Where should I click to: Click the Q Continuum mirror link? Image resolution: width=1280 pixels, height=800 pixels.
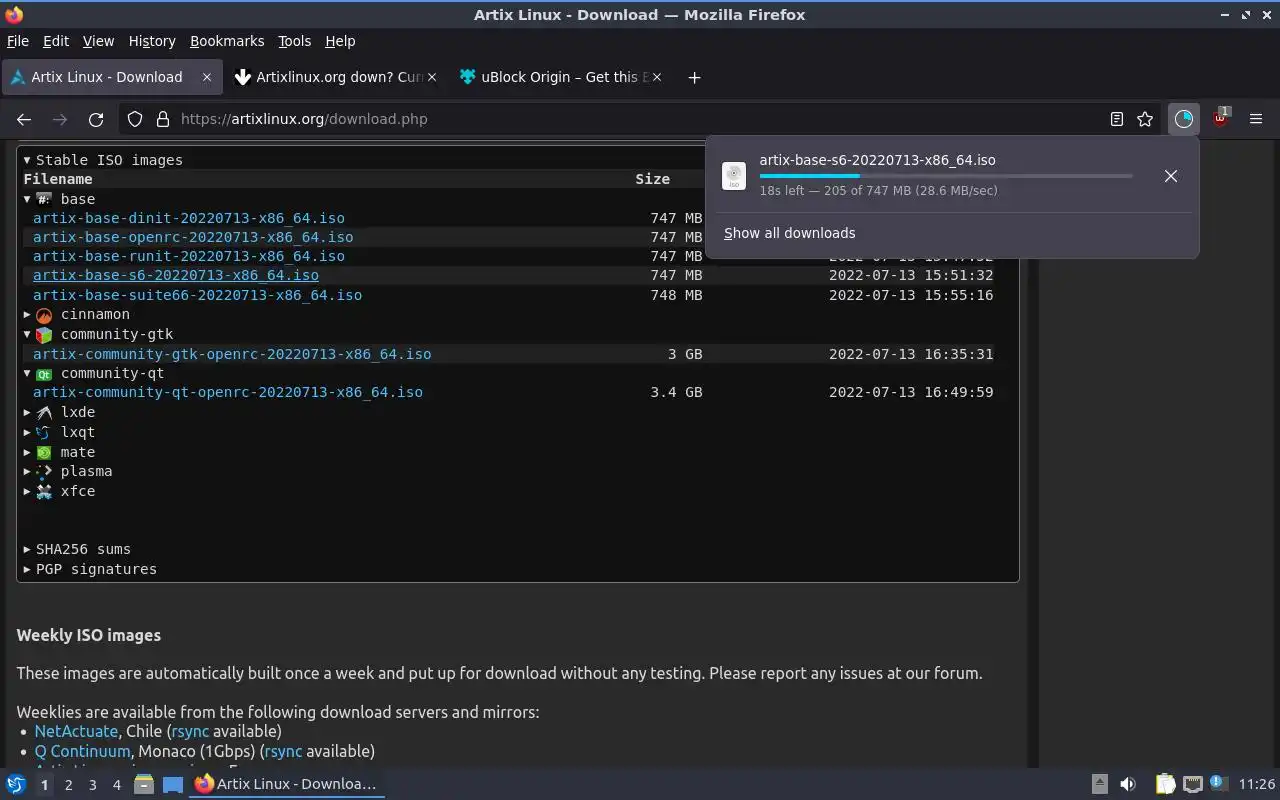point(82,751)
